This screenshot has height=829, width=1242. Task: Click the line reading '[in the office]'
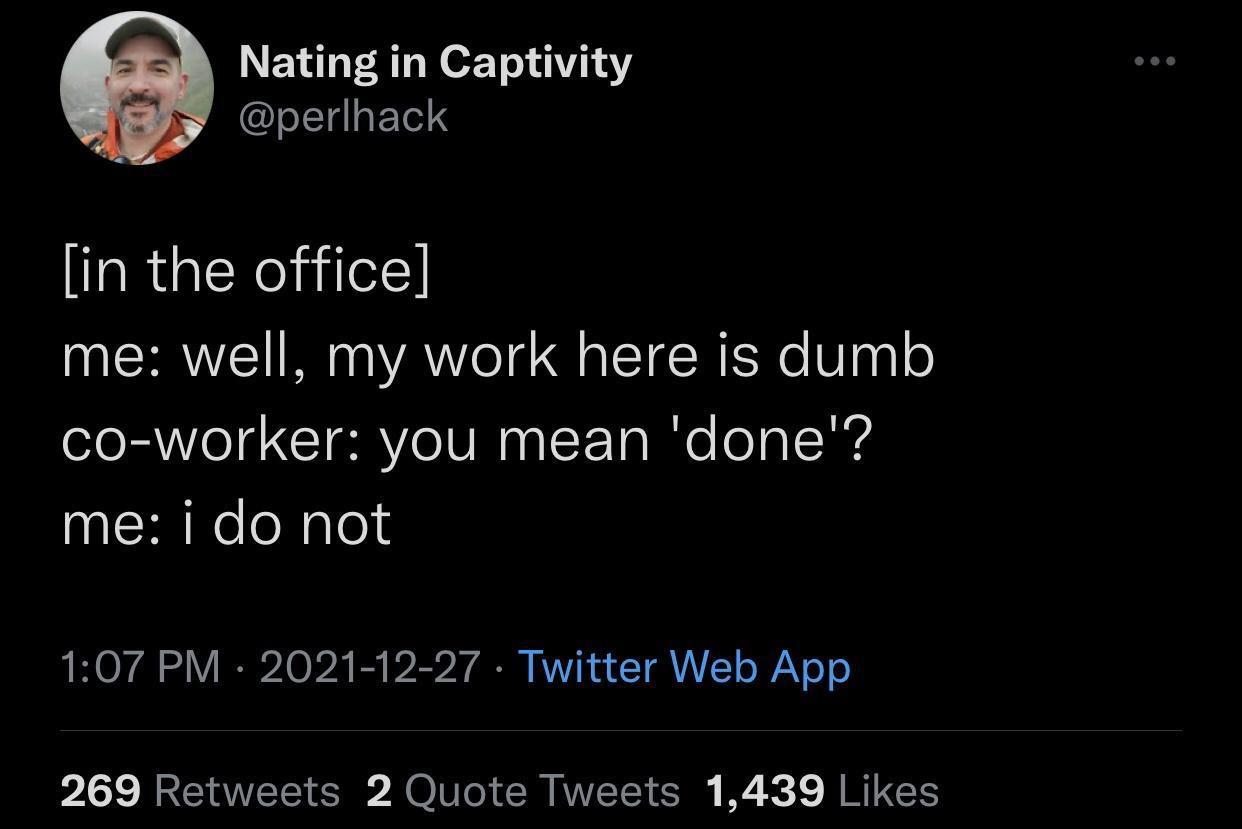(x=245, y=268)
